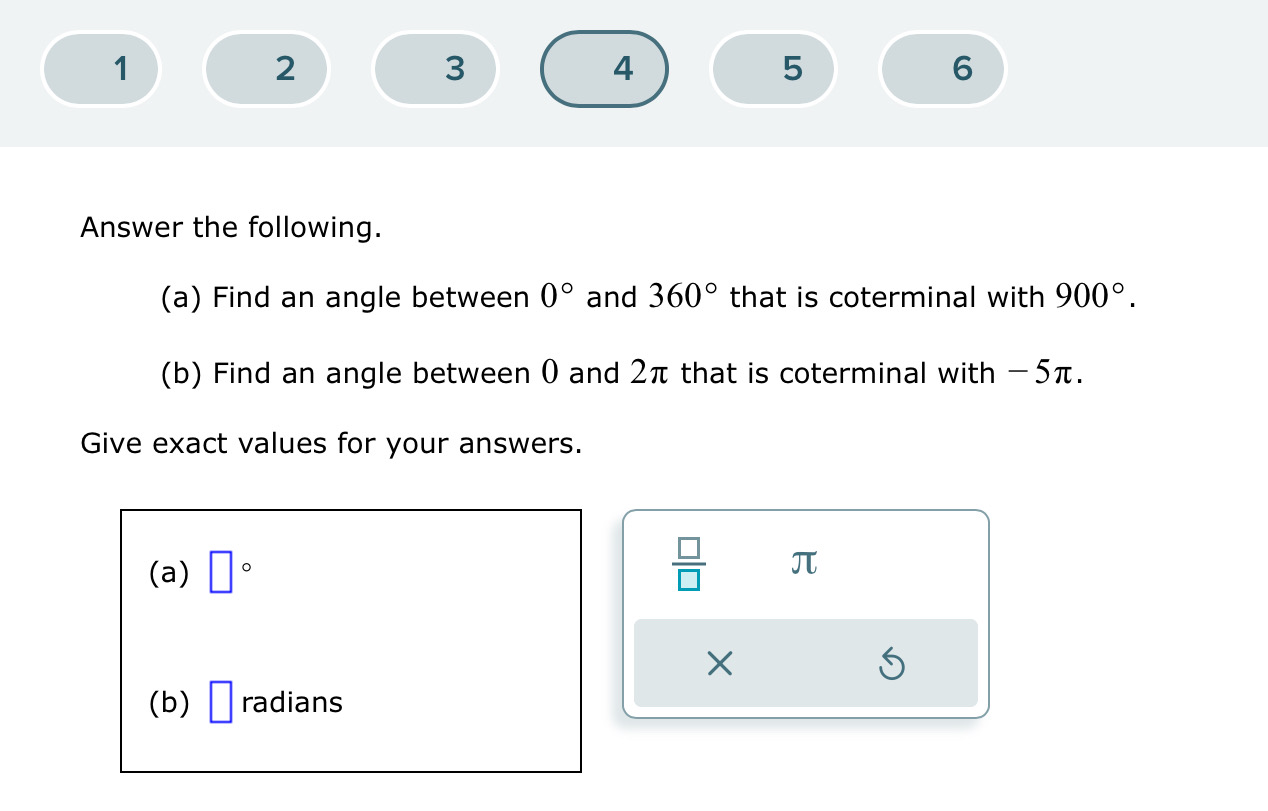Image resolution: width=1268 pixels, height=811 pixels.
Task: Click the numerator square of the fraction icon
Action: point(689,548)
